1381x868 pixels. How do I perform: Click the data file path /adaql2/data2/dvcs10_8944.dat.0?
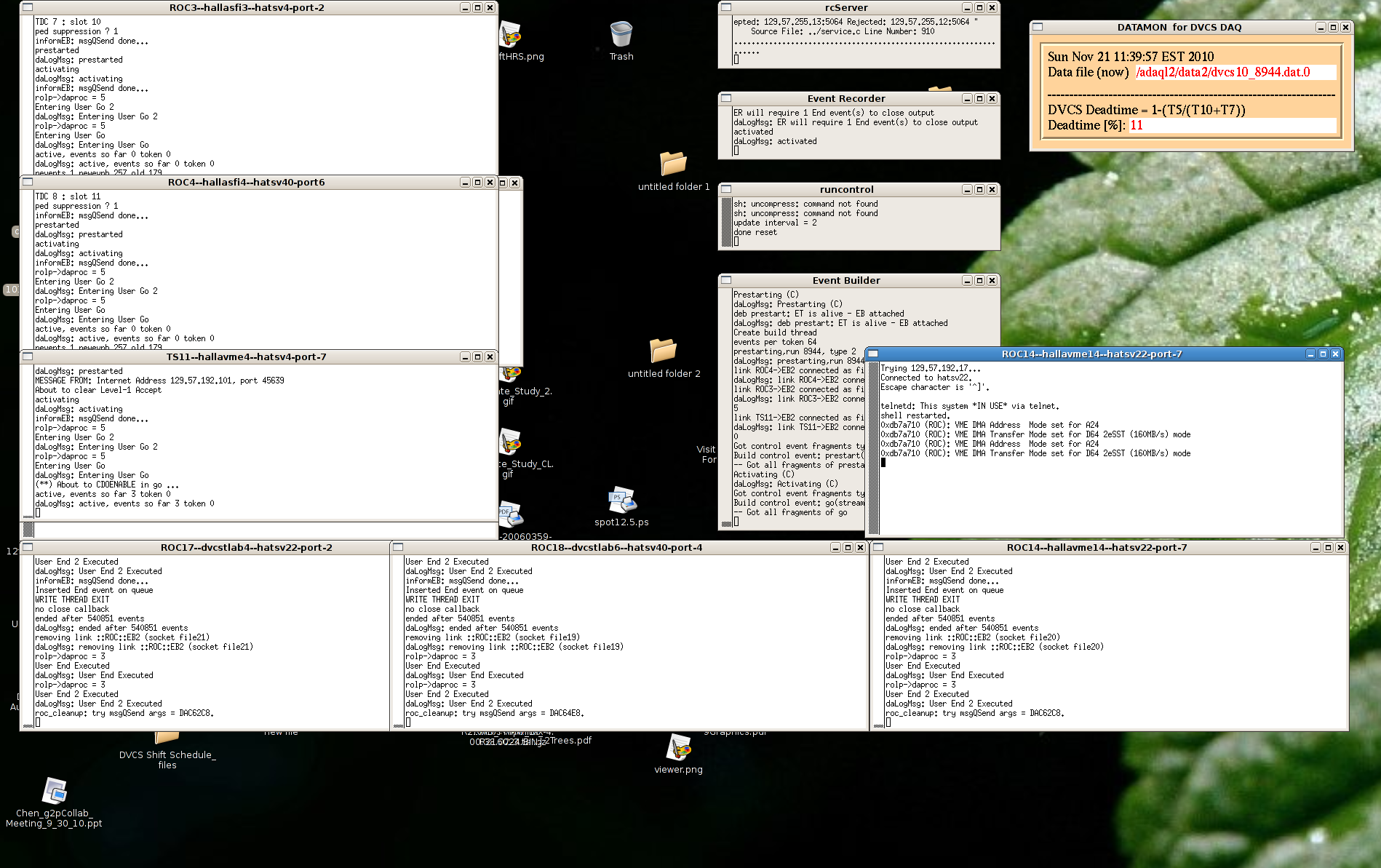point(1223,72)
